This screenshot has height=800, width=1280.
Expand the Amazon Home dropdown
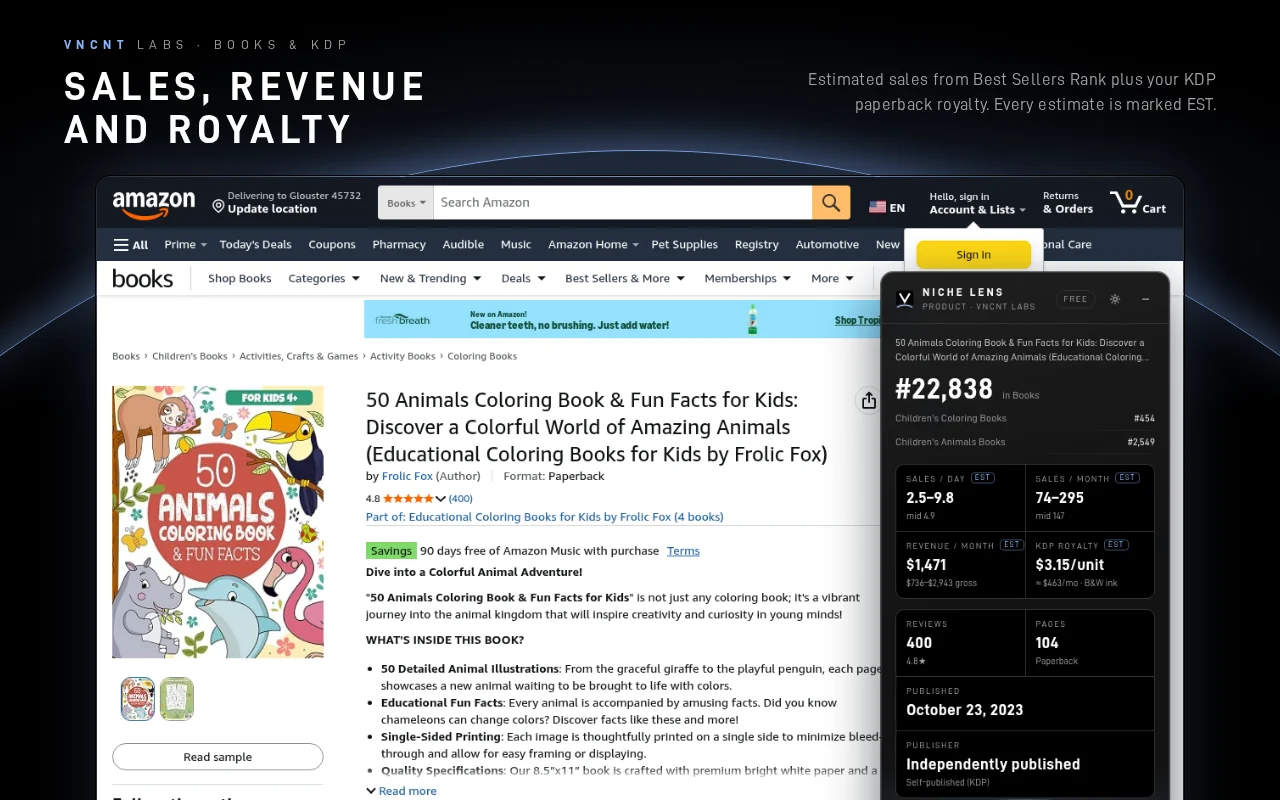pyautogui.click(x=593, y=245)
